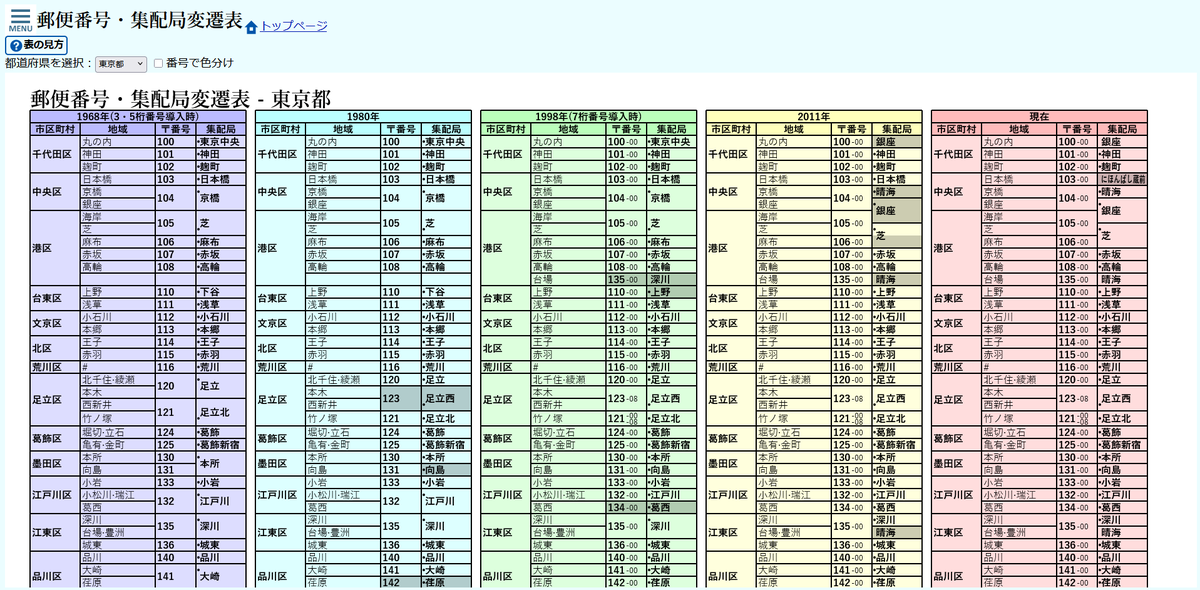1200x590 pixels.
Task: Go to the トップページ link
Action: [293, 26]
